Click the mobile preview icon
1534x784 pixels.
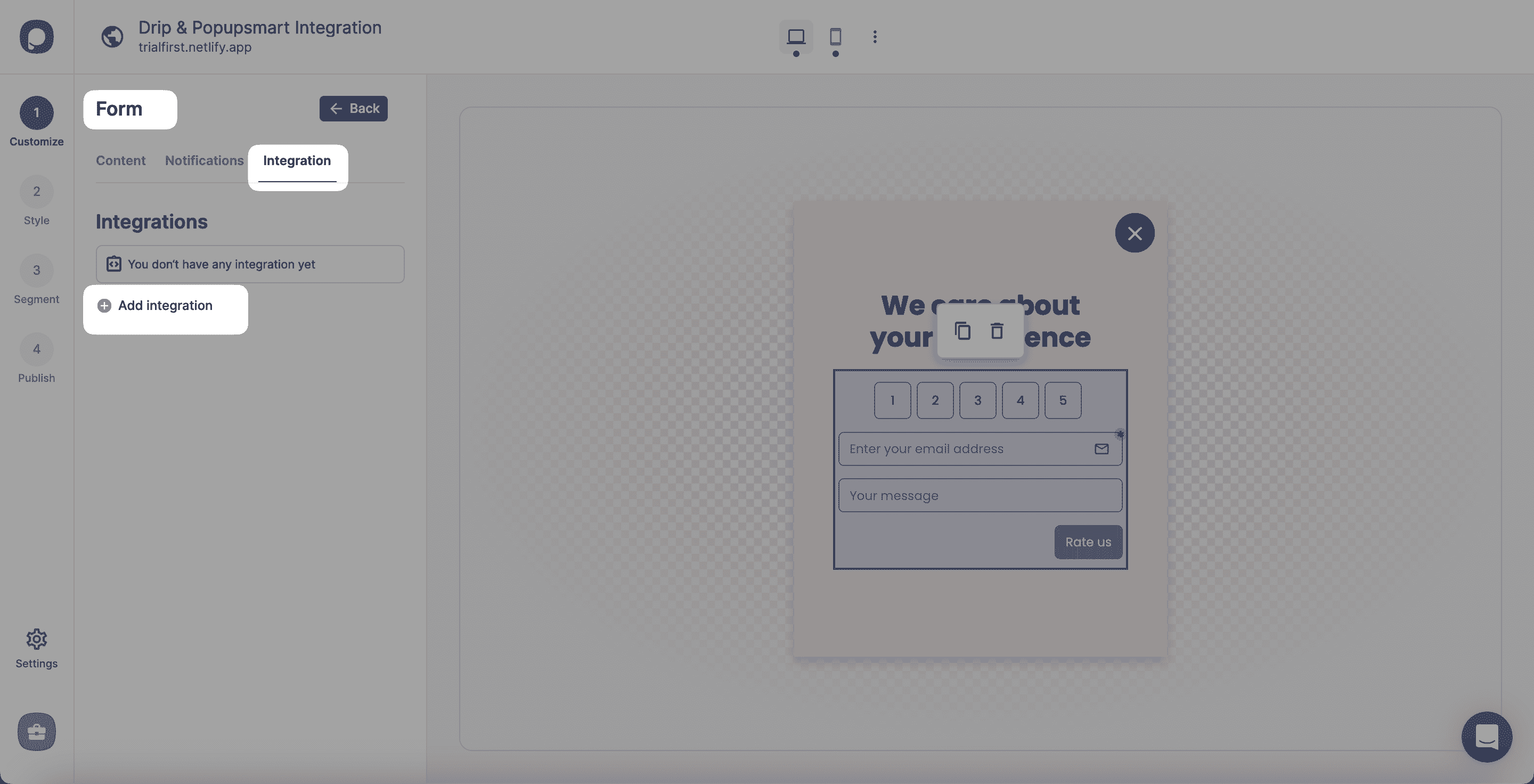click(x=835, y=36)
